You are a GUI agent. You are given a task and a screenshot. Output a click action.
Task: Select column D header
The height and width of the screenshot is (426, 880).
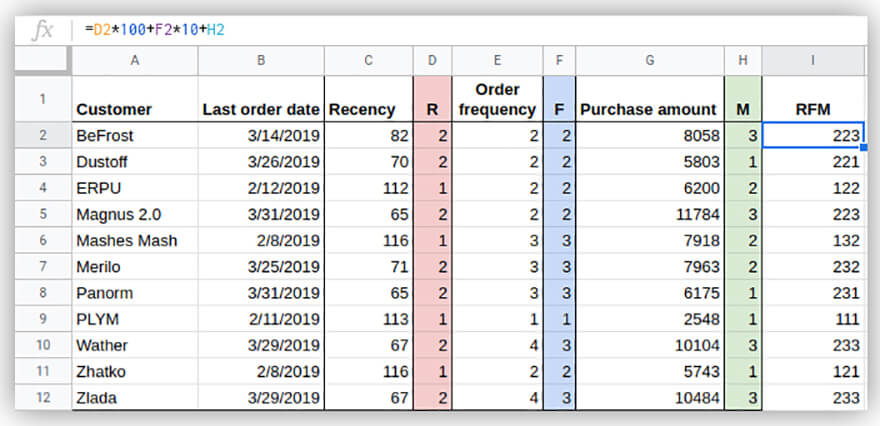pyautogui.click(x=432, y=60)
